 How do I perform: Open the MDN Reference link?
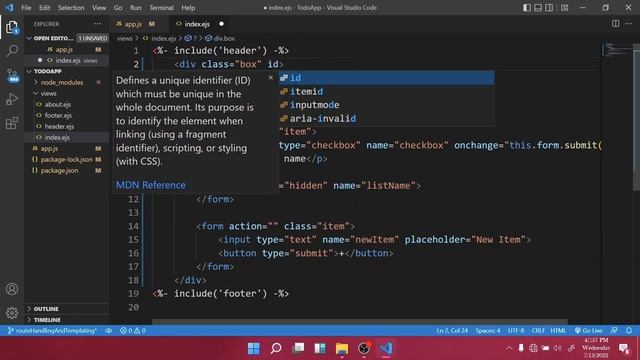tap(151, 185)
